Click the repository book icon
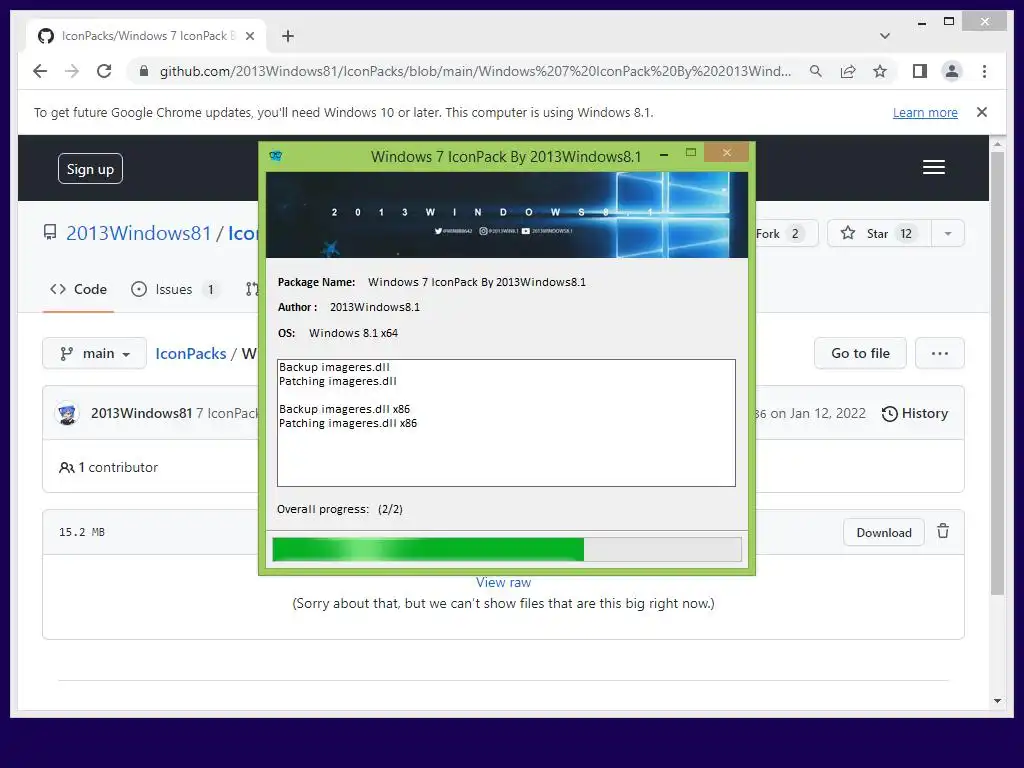The image size is (1024, 768). point(50,232)
